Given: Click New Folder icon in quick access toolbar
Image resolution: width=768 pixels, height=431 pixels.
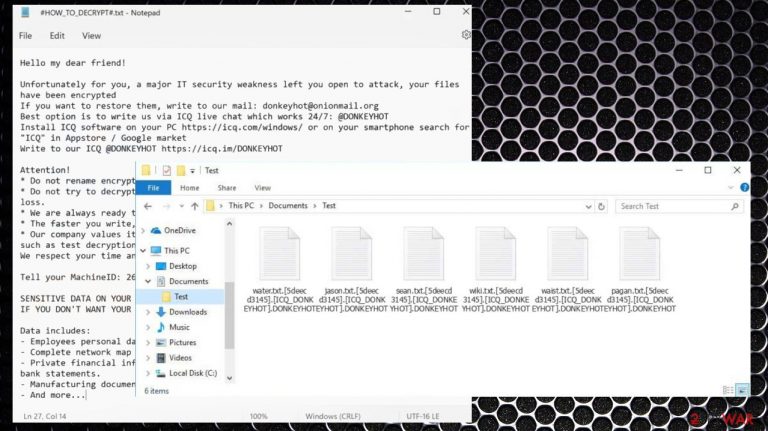Looking at the screenshot, I should (x=181, y=170).
